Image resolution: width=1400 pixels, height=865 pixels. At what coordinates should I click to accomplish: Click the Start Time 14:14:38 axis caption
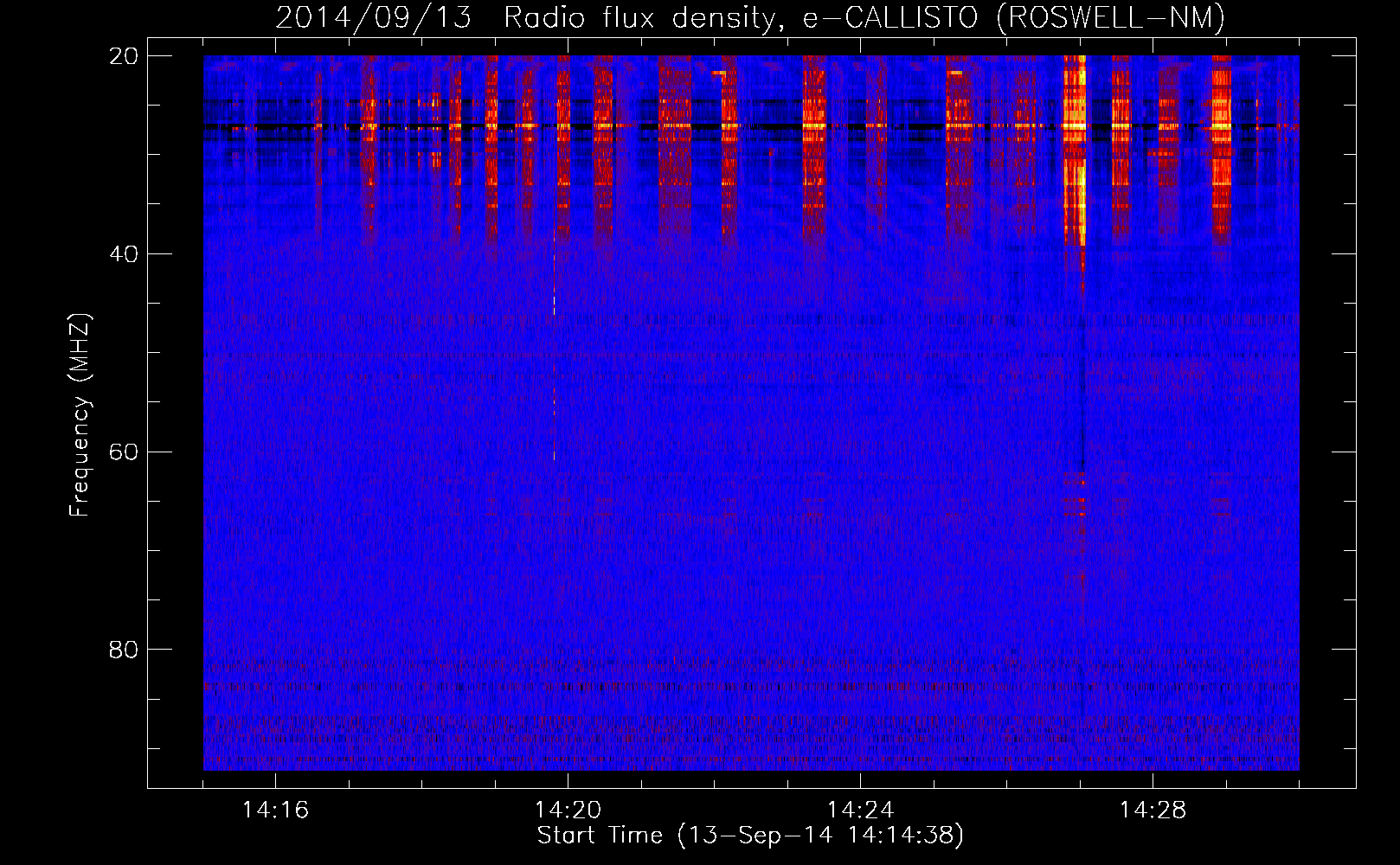[x=750, y=836]
